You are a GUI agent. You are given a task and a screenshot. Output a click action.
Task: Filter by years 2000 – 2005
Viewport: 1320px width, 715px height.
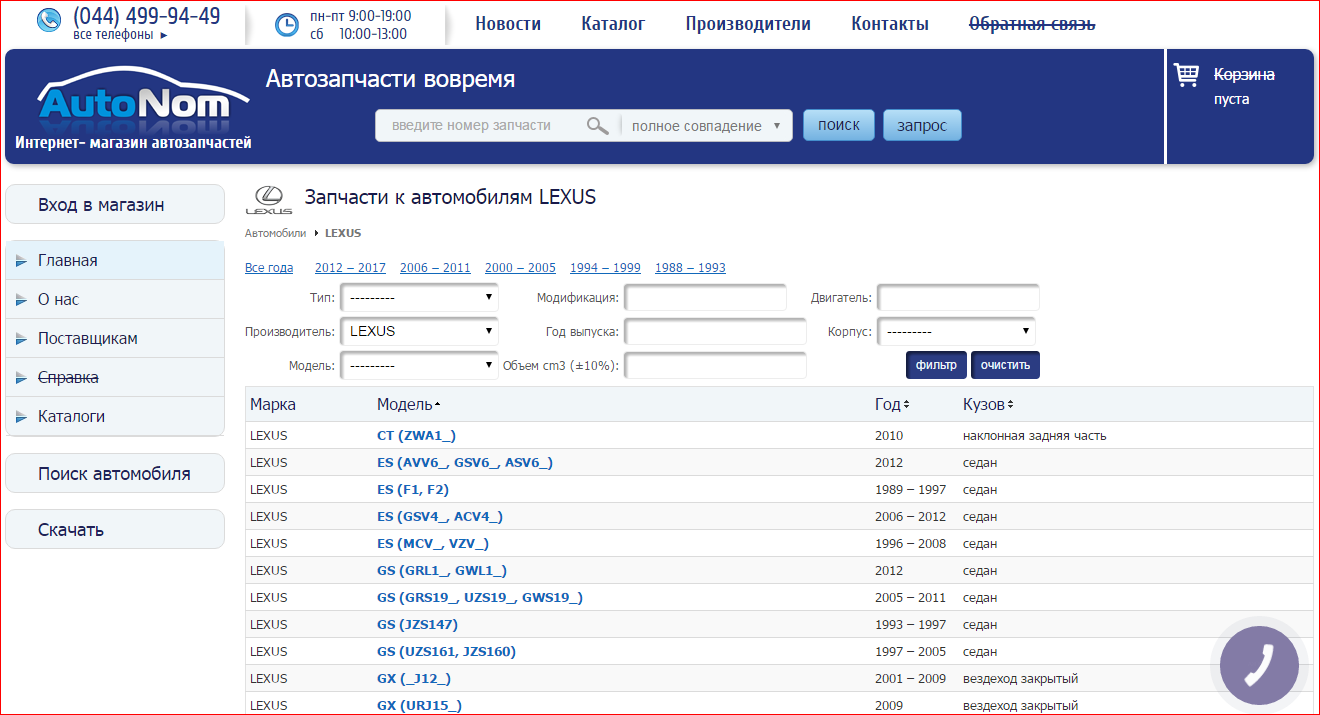point(520,268)
